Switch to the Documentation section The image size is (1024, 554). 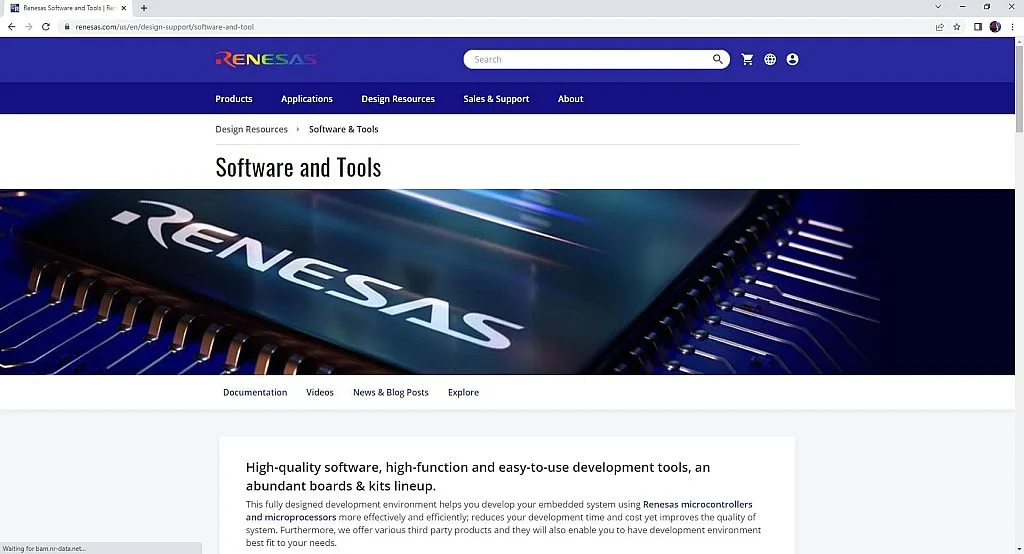tap(255, 392)
